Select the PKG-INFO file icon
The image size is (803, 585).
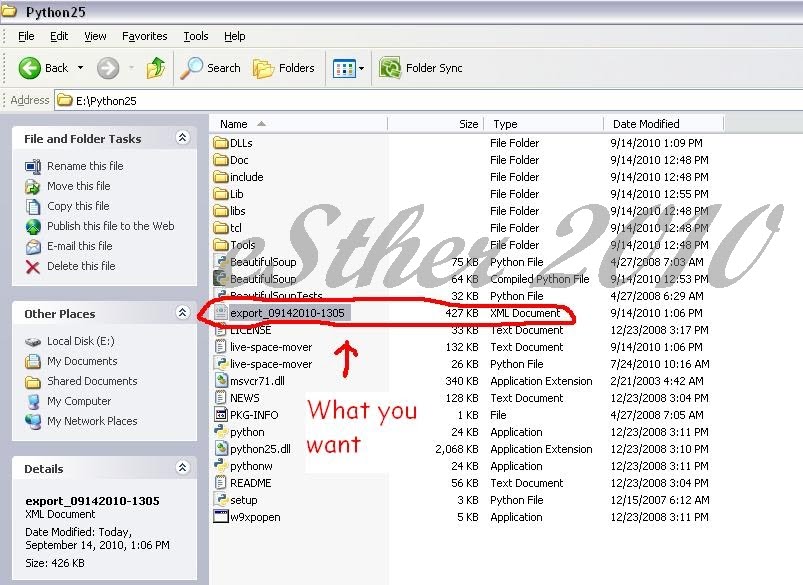(221, 414)
